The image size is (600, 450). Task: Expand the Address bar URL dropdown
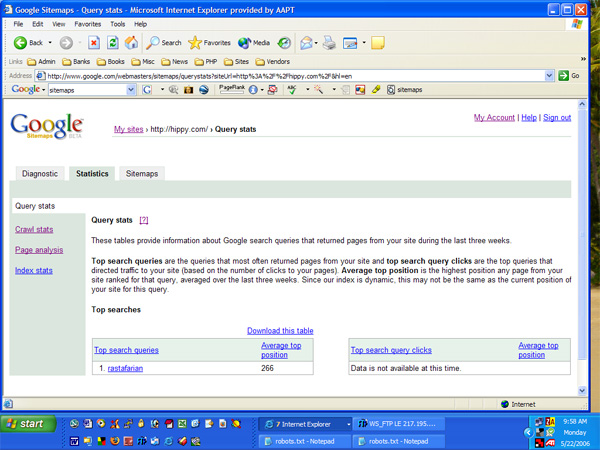549,76
